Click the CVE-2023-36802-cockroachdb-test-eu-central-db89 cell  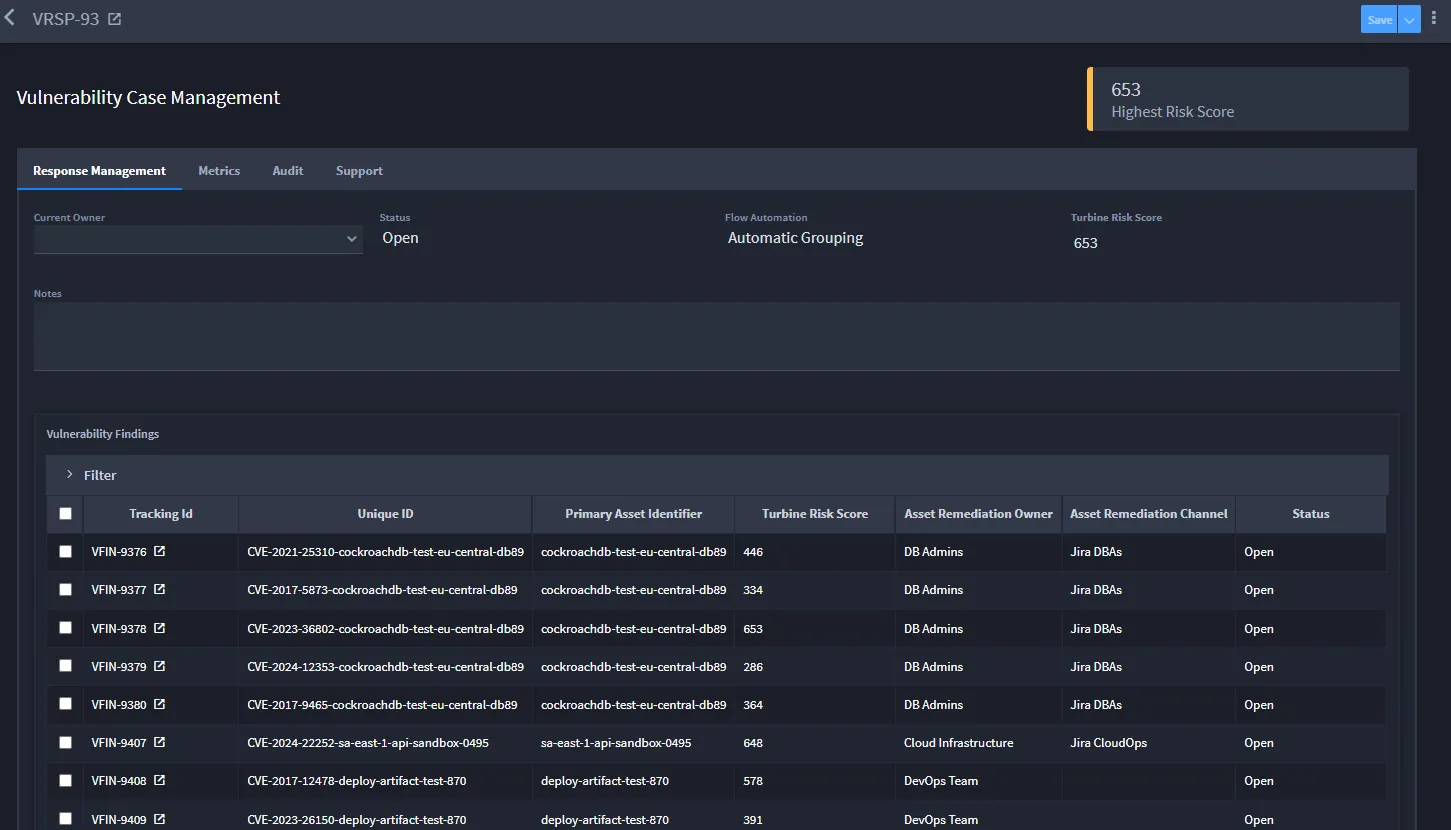click(x=386, y=629)
